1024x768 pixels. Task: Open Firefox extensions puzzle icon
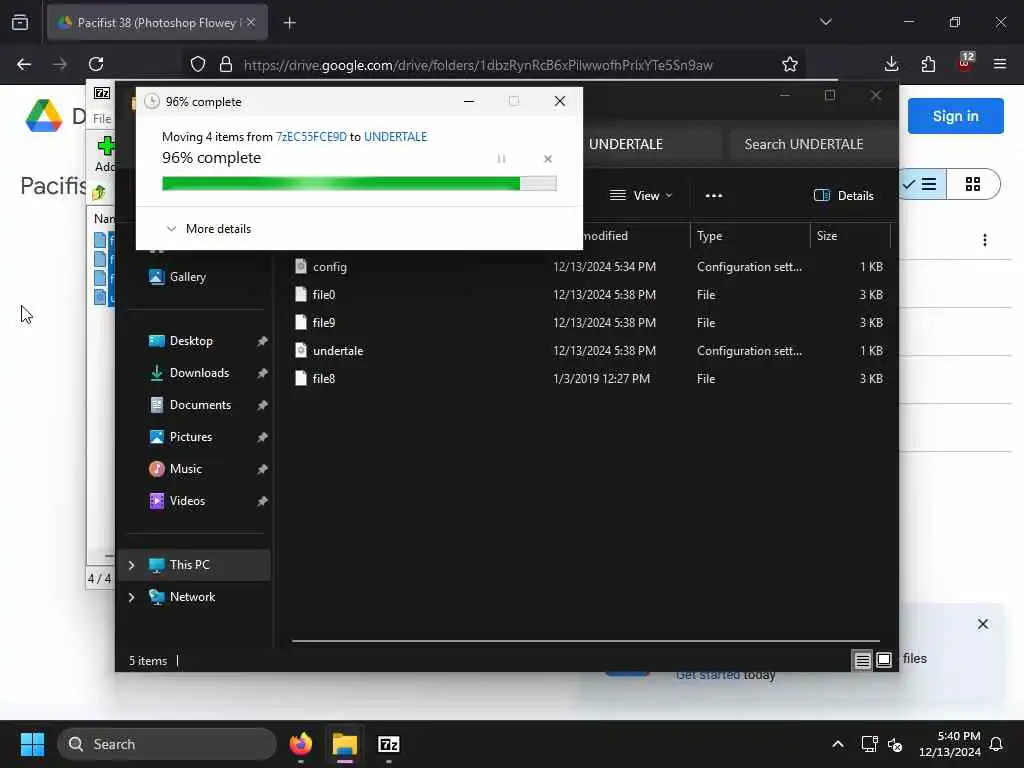point(928,64)
